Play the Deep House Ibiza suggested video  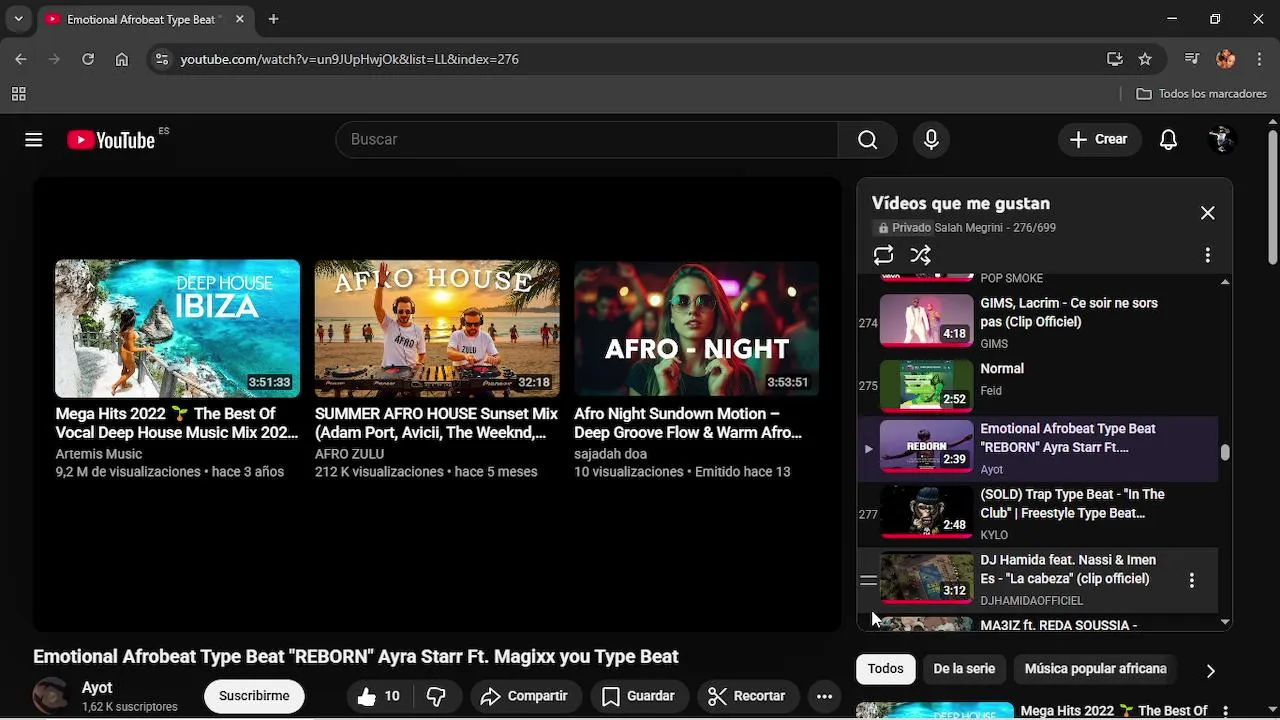click(177, 328)
